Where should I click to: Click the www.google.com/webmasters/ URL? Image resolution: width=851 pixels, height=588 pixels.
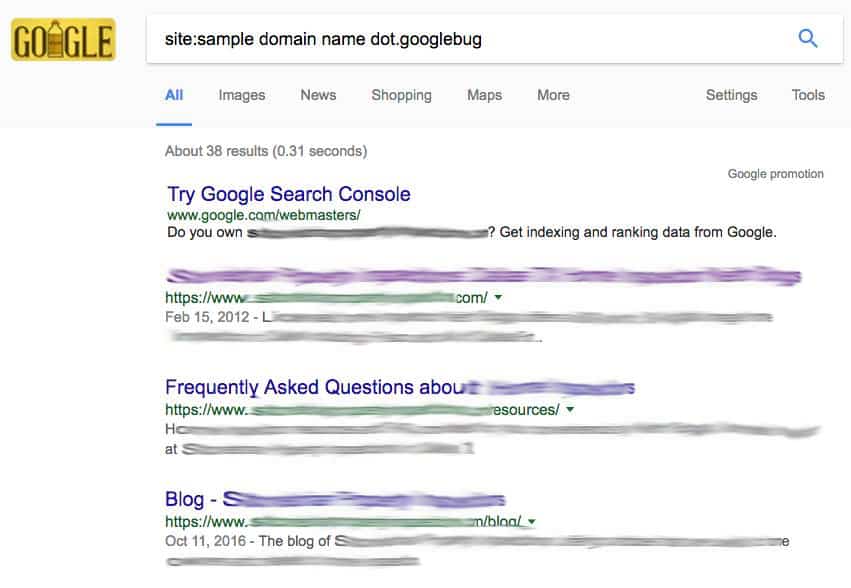pos(264,215)
